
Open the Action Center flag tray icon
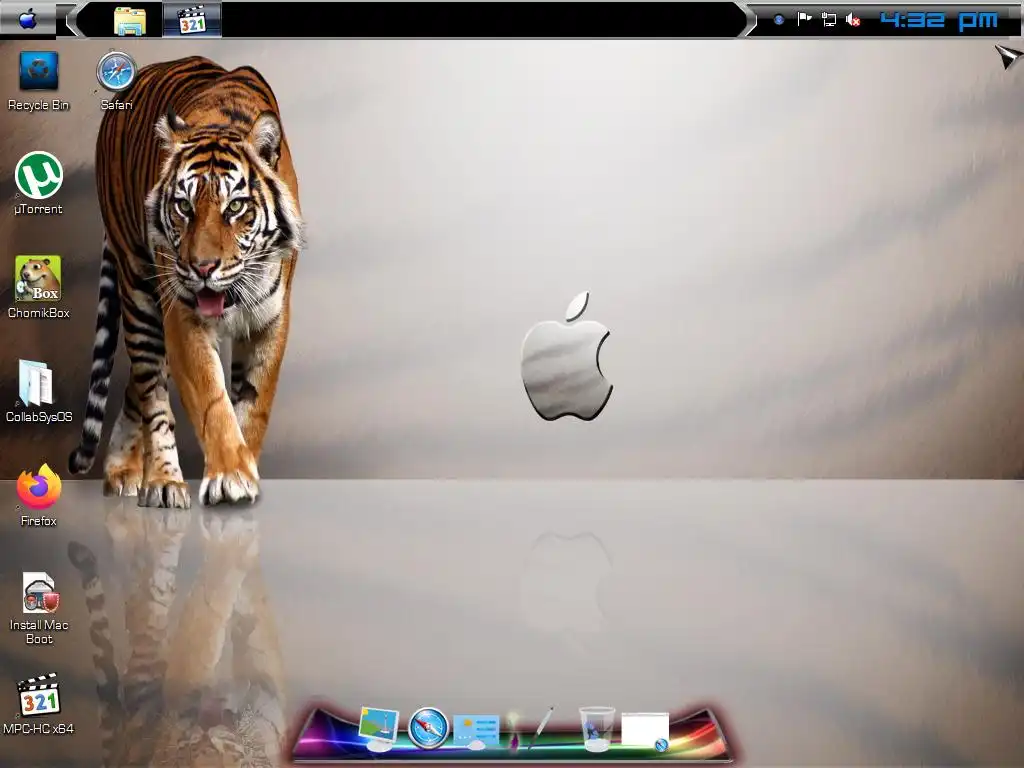pyautogui.click(x=804, y=20)
